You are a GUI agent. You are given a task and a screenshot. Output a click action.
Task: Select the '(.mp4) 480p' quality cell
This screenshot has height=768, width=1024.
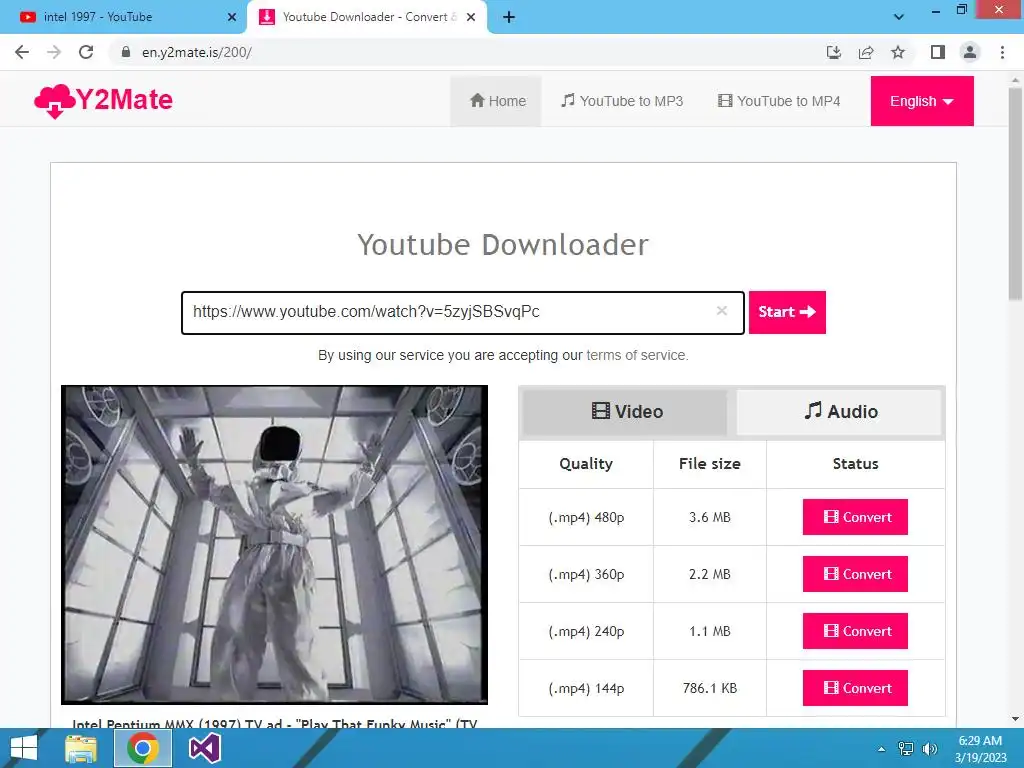[586, 517]
